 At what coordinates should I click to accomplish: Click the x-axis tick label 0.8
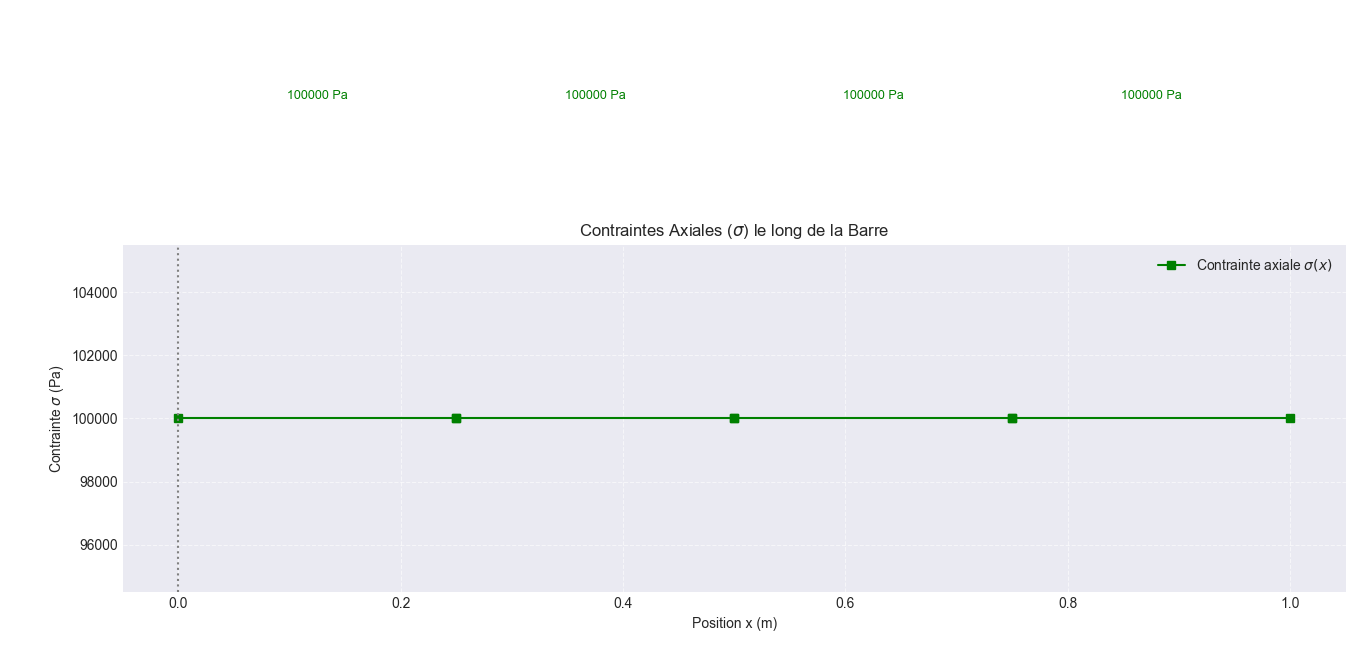pyautogui.click(x=1068, y=603)
